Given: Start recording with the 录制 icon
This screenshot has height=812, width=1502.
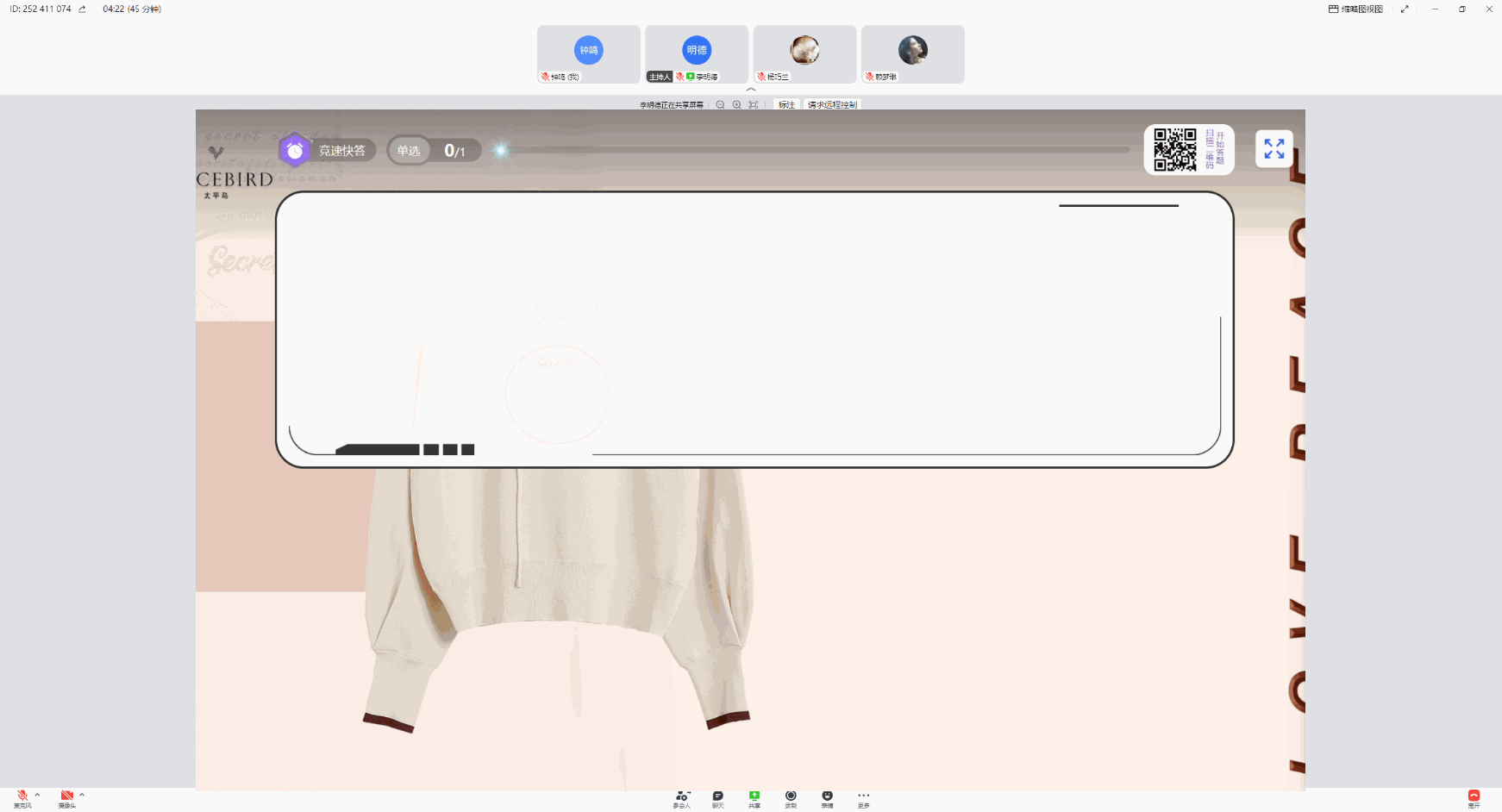Looking at the screenshot, I should 791,797.
